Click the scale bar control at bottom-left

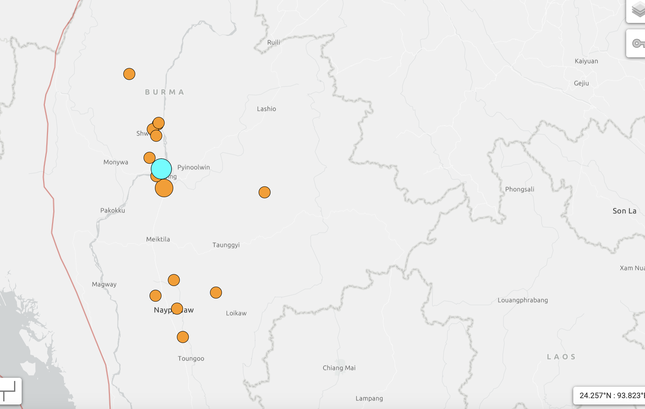point(8,390)
